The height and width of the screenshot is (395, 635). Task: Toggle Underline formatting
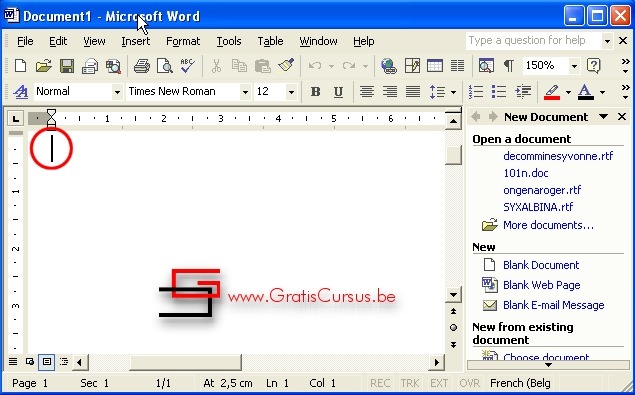[x=338, y=92]
